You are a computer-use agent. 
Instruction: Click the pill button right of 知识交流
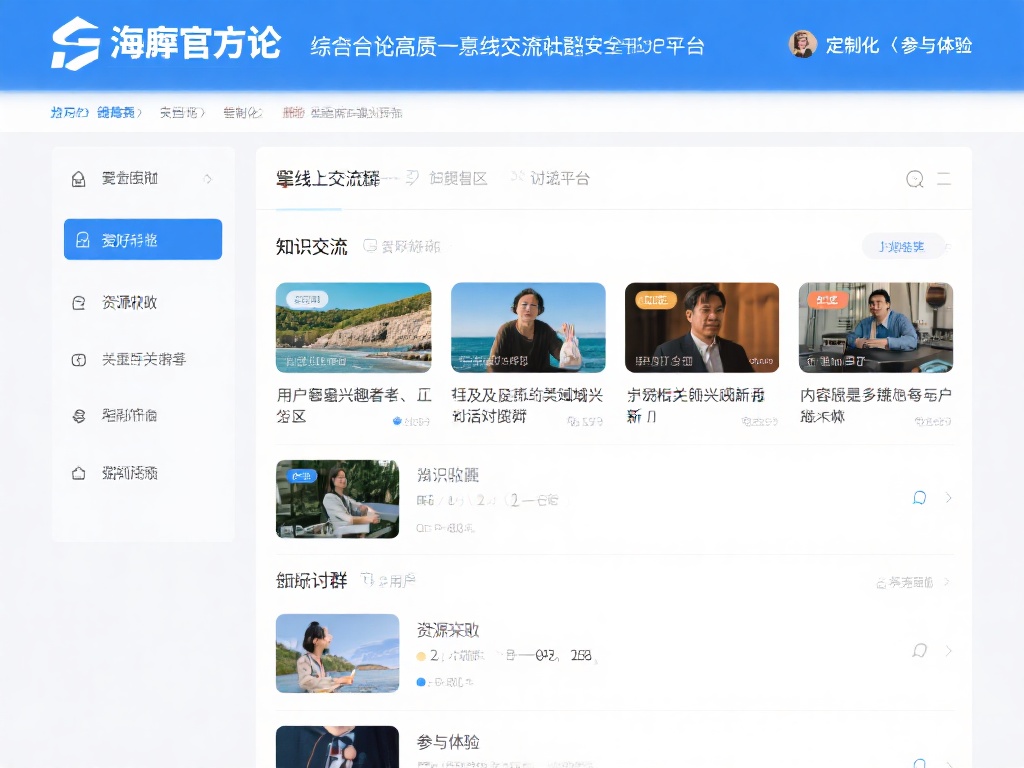902,246
